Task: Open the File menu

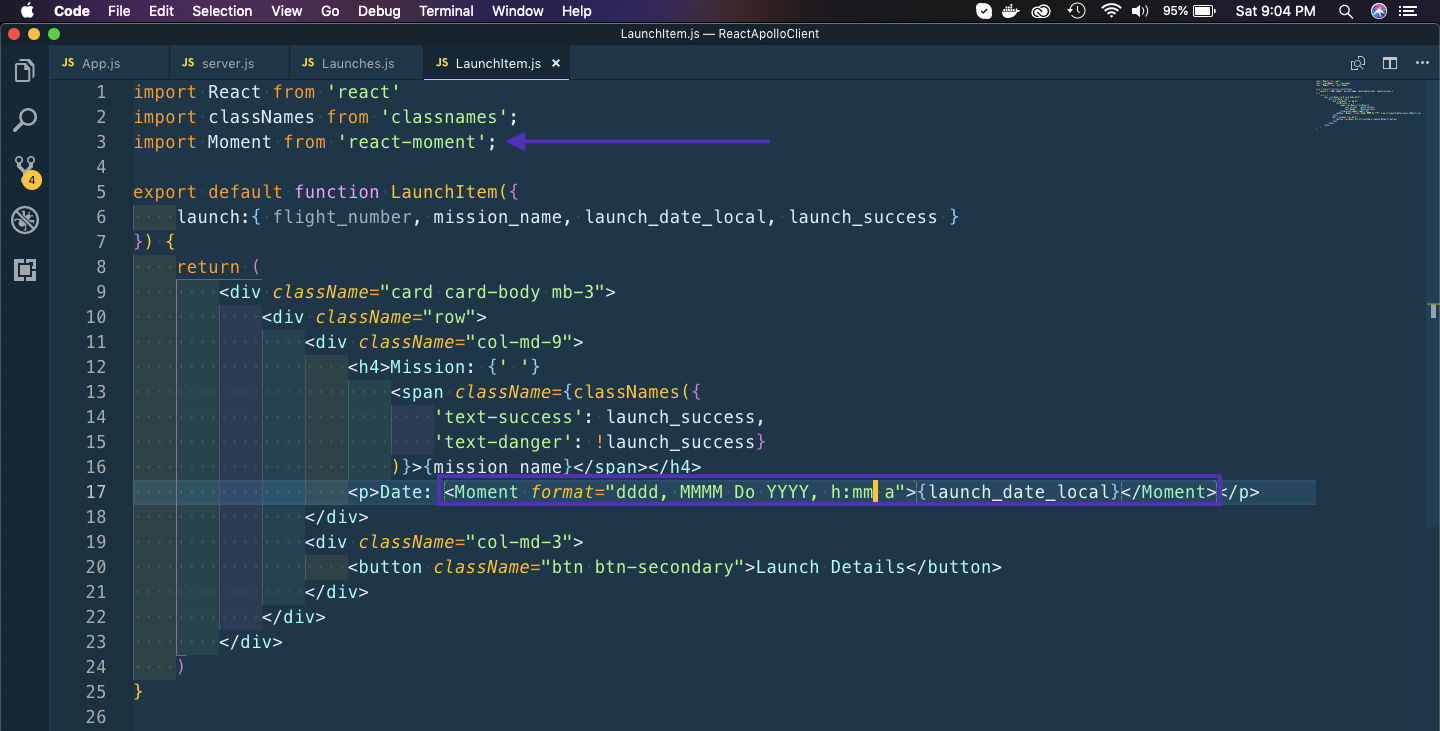Action: [x=119, y=11]
